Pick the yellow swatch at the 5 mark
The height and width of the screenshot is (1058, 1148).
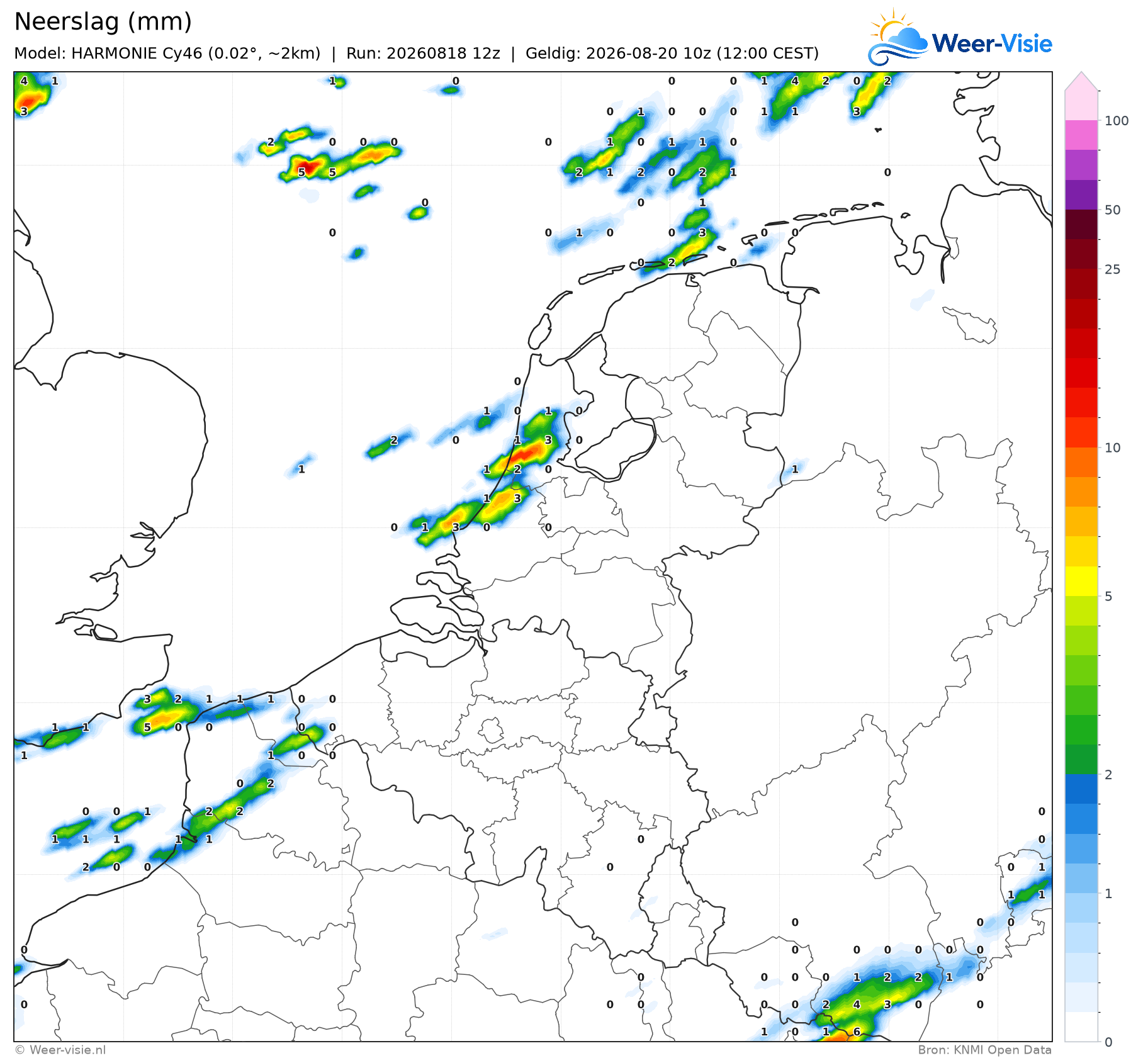[x=1081, y=582]
